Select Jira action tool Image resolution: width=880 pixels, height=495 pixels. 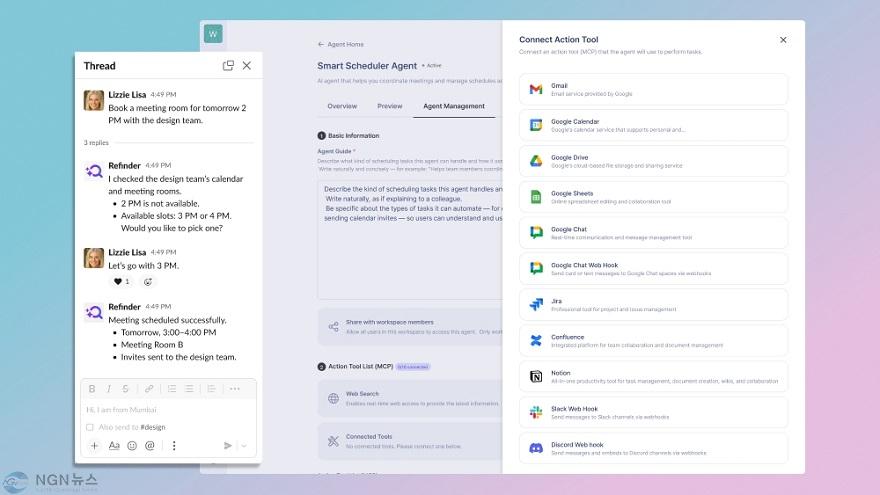653,305
